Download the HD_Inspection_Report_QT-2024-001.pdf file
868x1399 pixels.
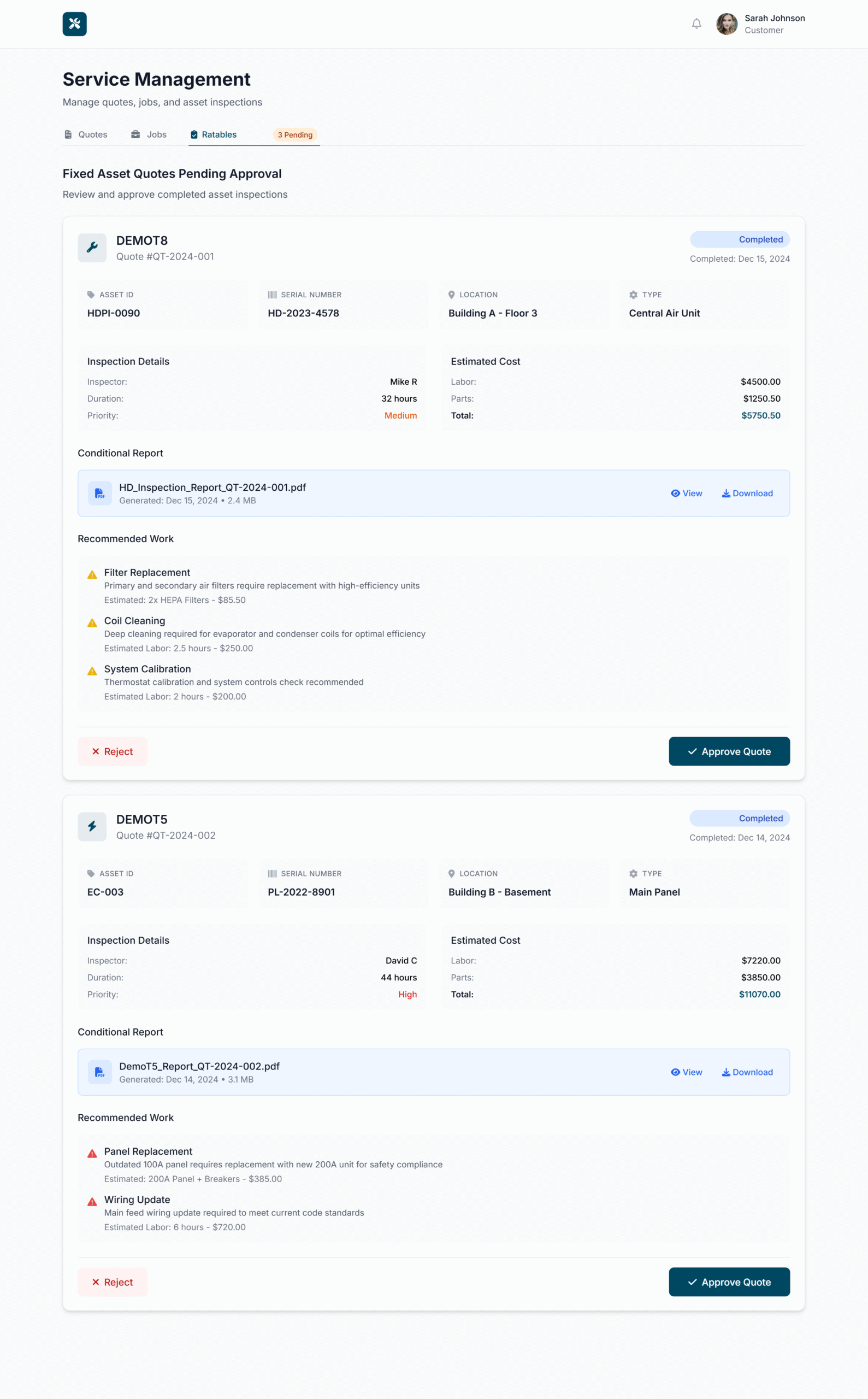click(x=747, y=493)
